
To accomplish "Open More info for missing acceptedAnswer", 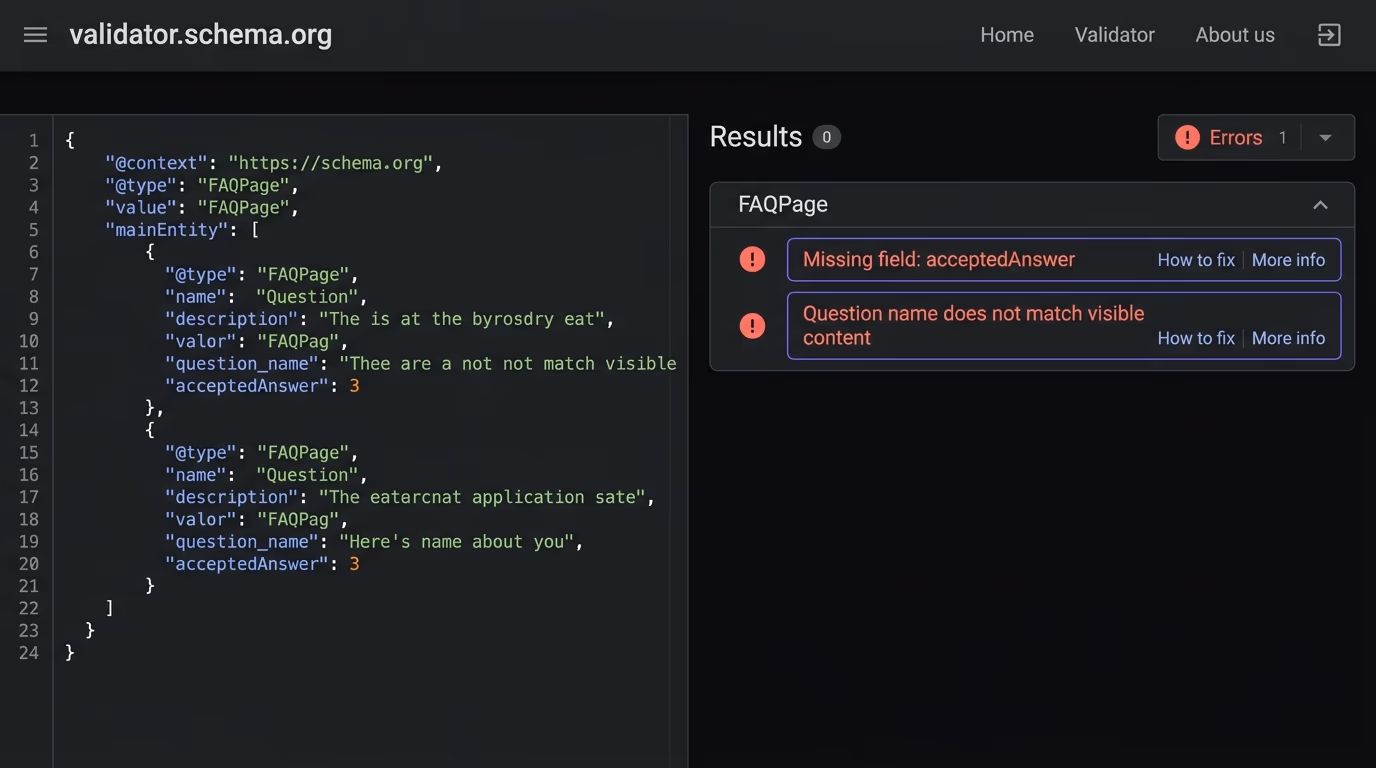I will click(1288, 260).
